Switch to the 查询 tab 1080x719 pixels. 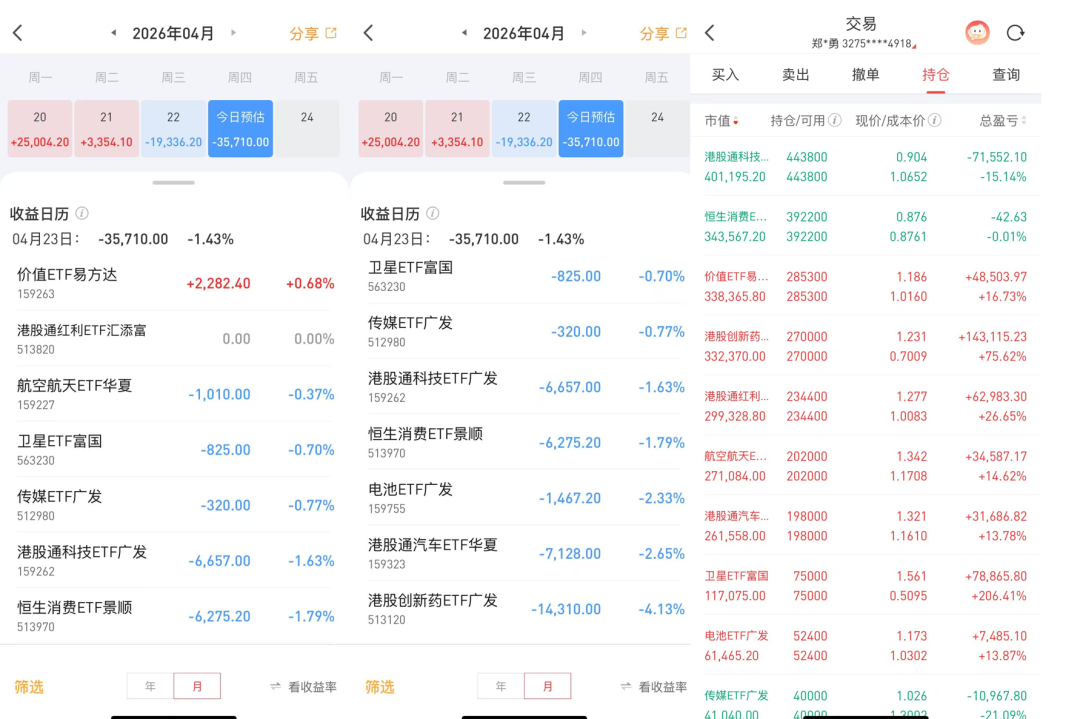point(1006,74)
